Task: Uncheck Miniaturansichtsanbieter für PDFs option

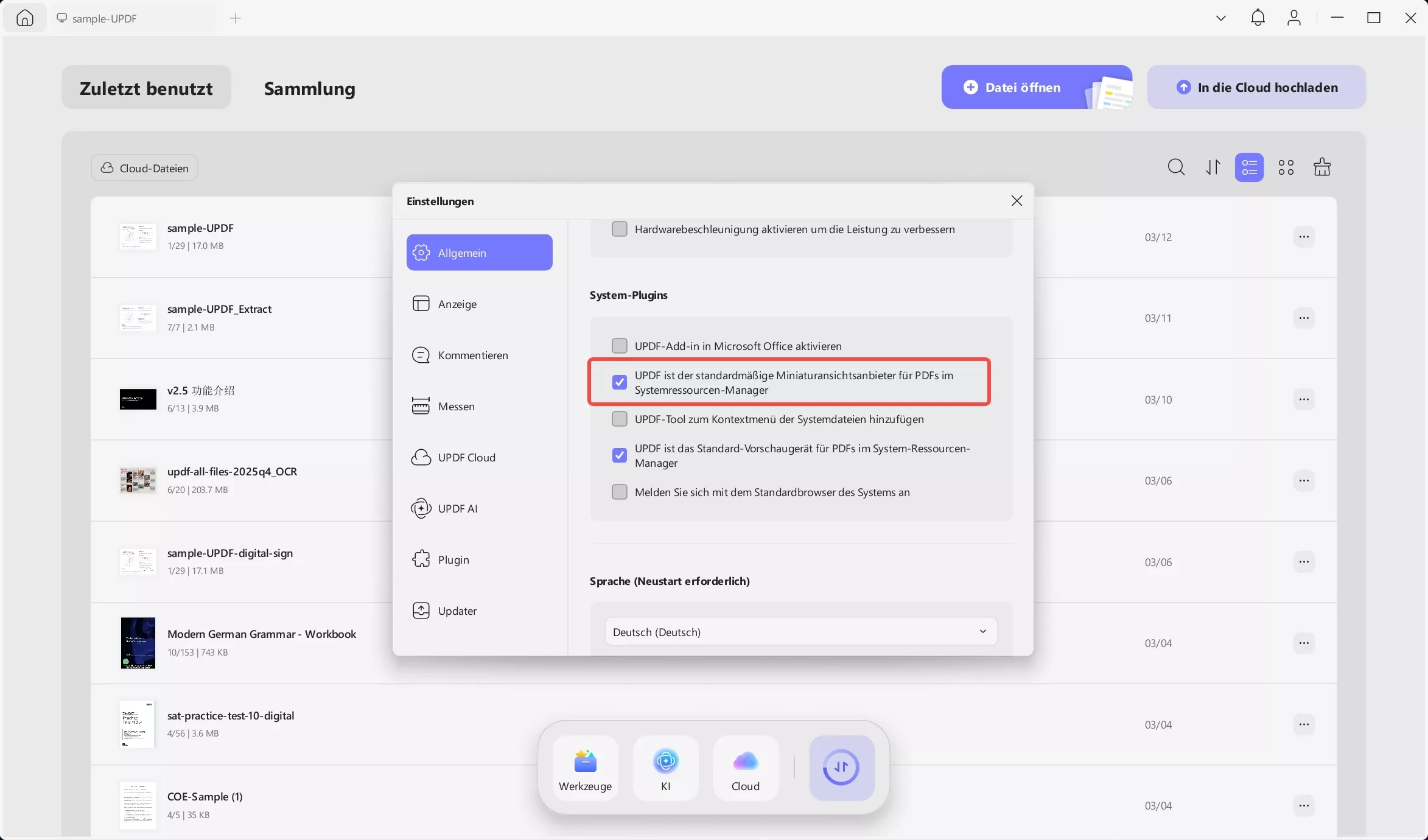Action: click(619, 382)
